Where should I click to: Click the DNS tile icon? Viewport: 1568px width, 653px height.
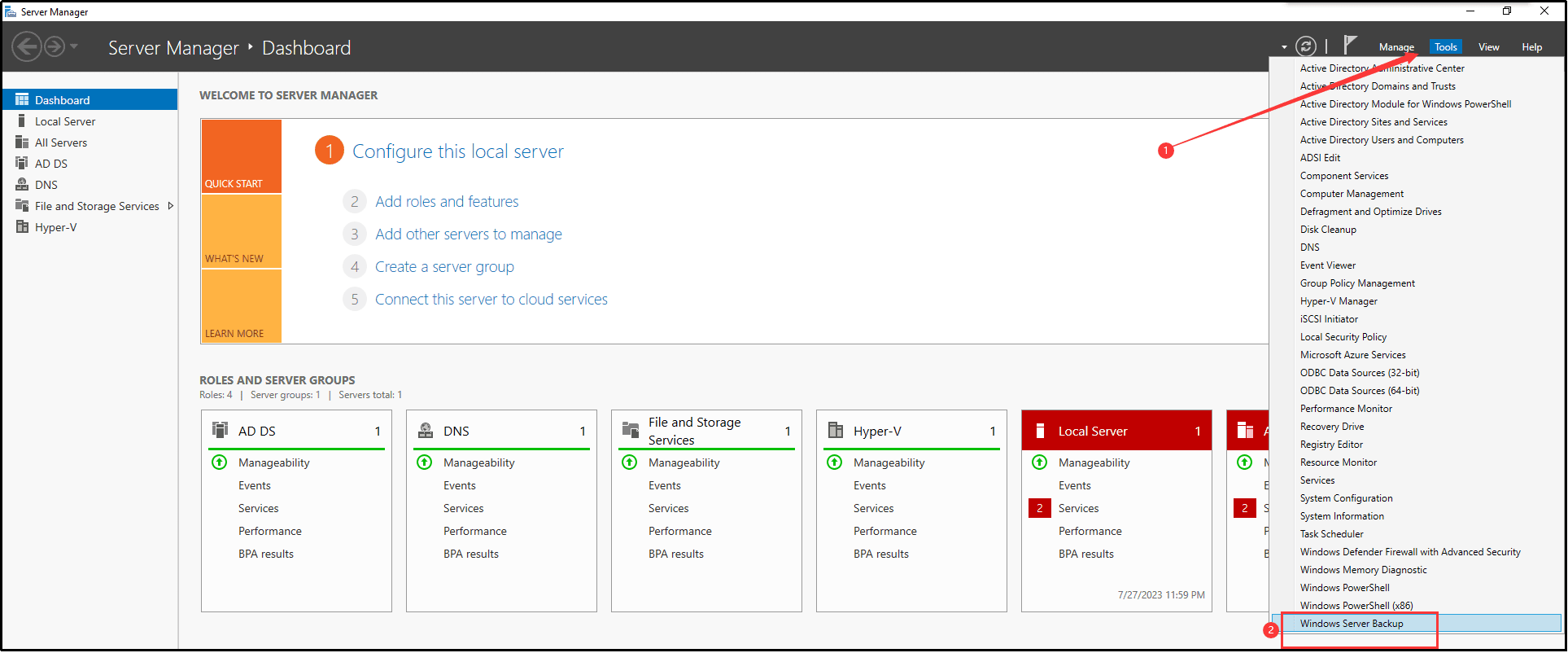click(x=425, y=430)
